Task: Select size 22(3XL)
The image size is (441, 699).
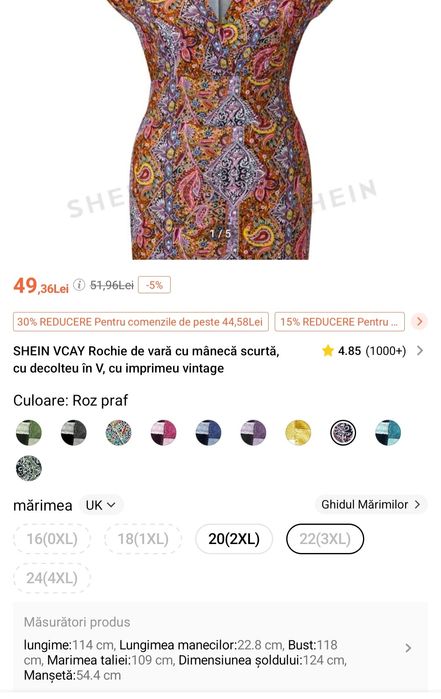Action: coord(325,539)
